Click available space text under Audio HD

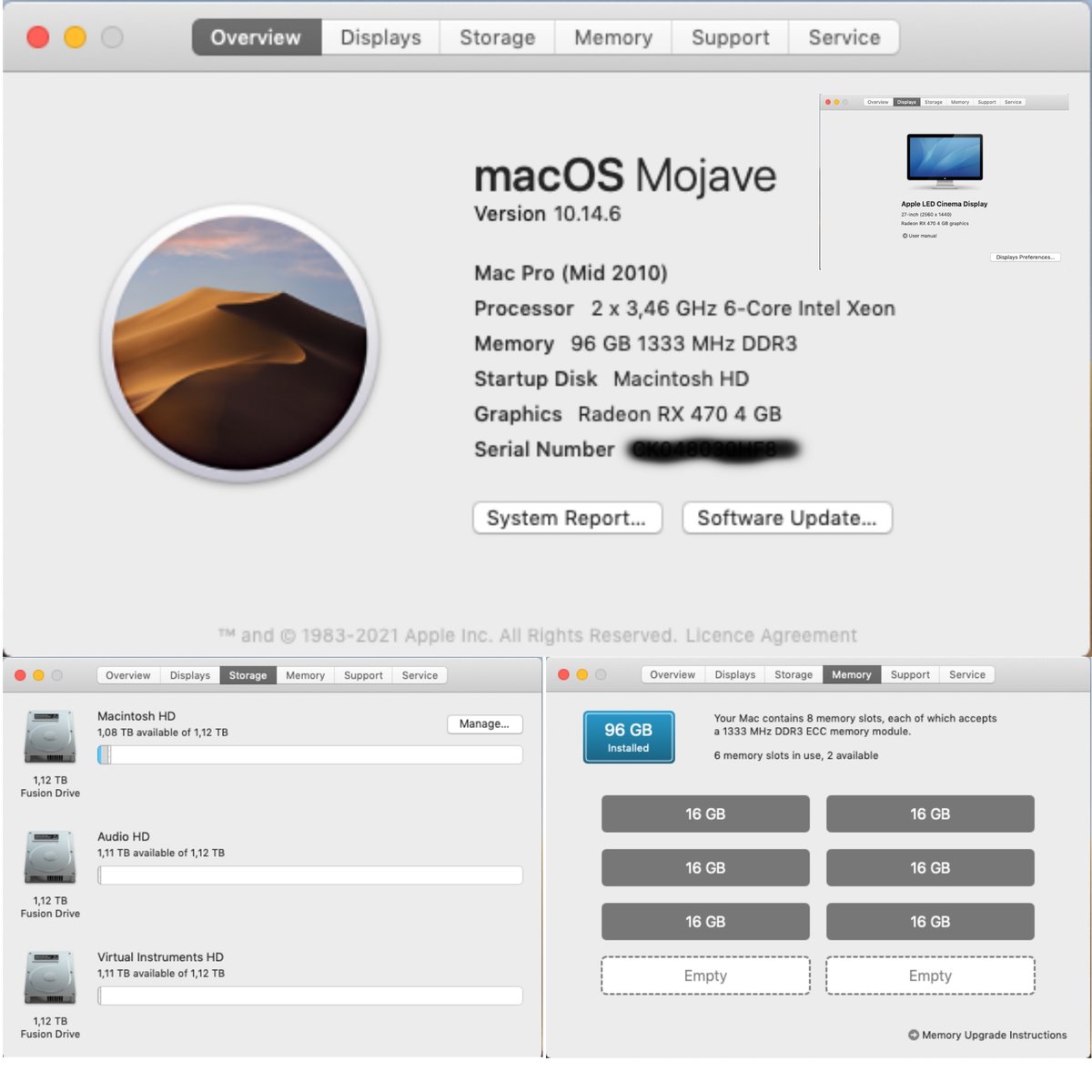pos(161,853)
